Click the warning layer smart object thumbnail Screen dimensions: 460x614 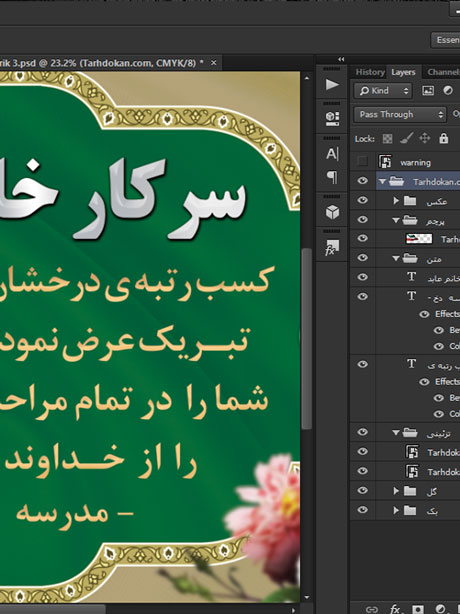pyautogui.click(x=385, y=161)
